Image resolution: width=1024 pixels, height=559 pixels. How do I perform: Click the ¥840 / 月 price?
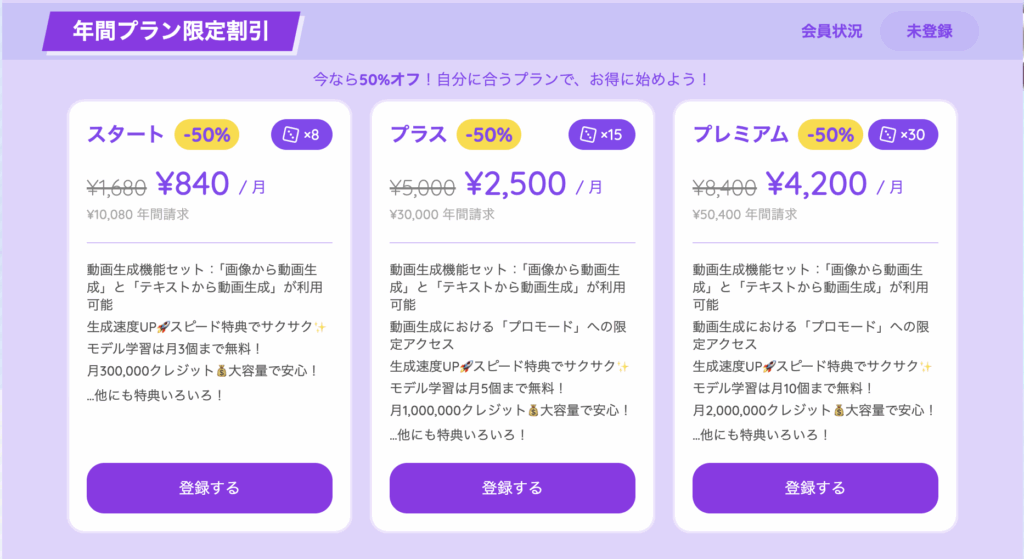[x=211, y=184]
